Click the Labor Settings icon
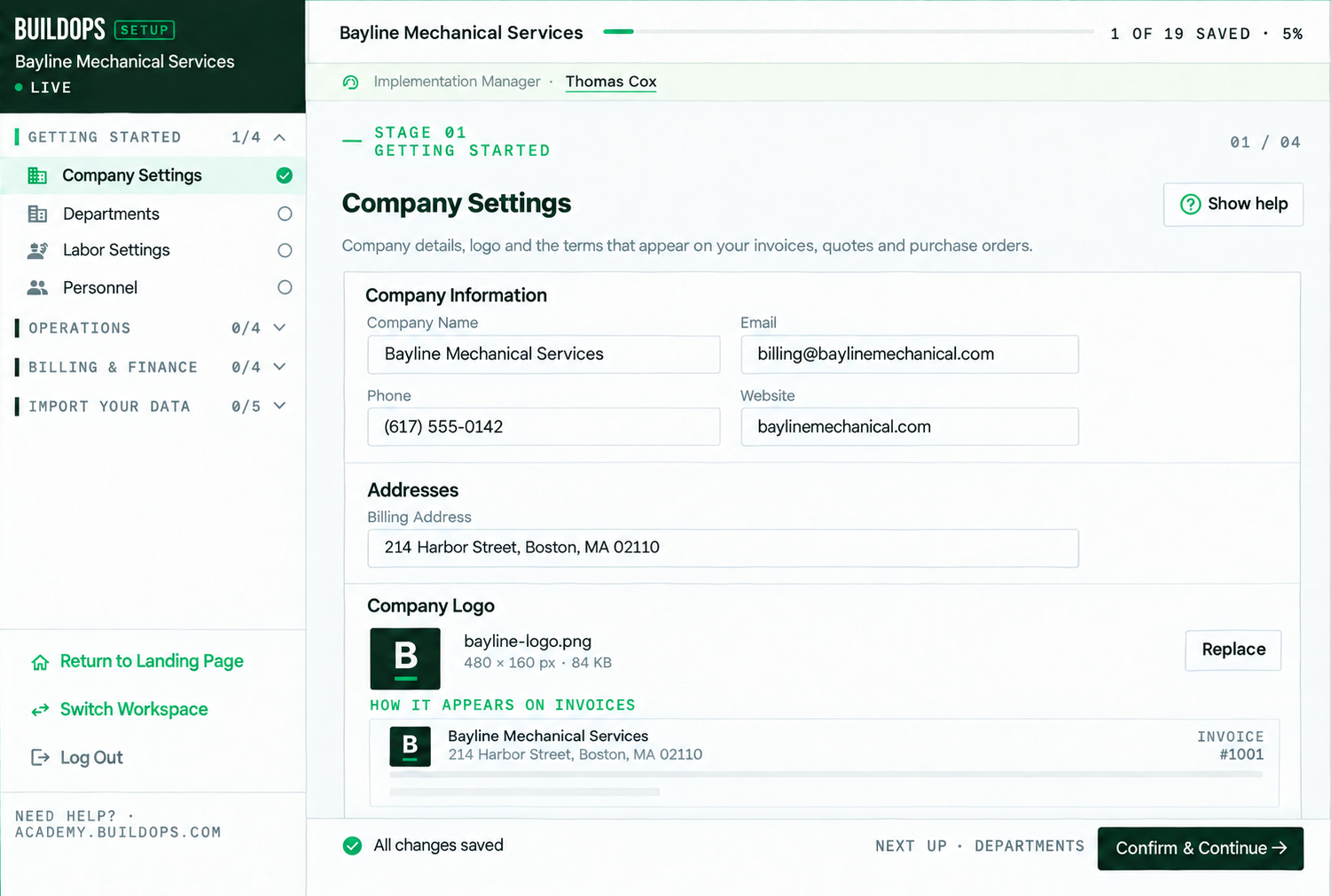 [x=37, y=251]
